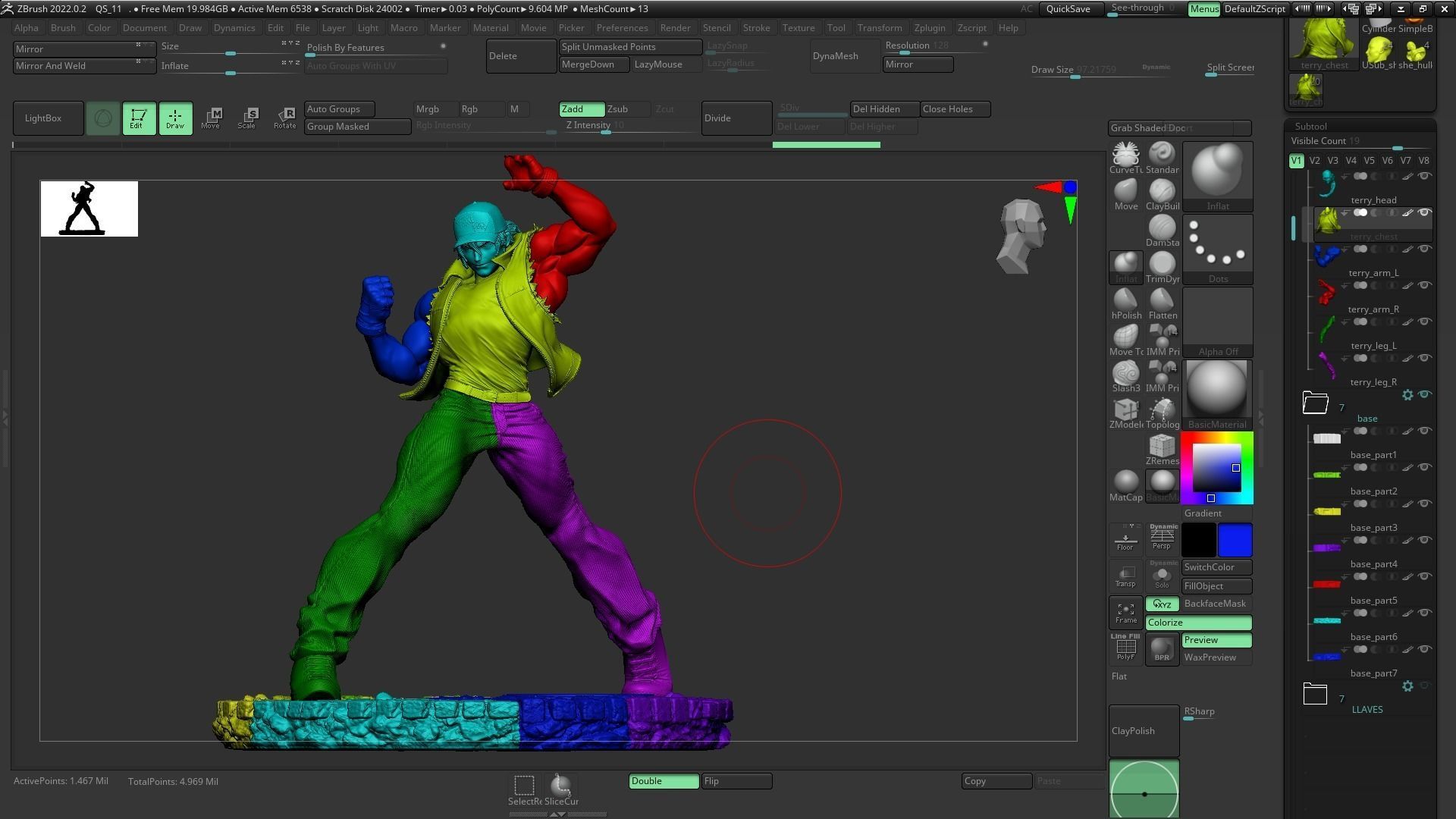Screen dimensions: 1456x819
Task: Toggle Edit mode in the toolbar
Action: coord(139,118)
